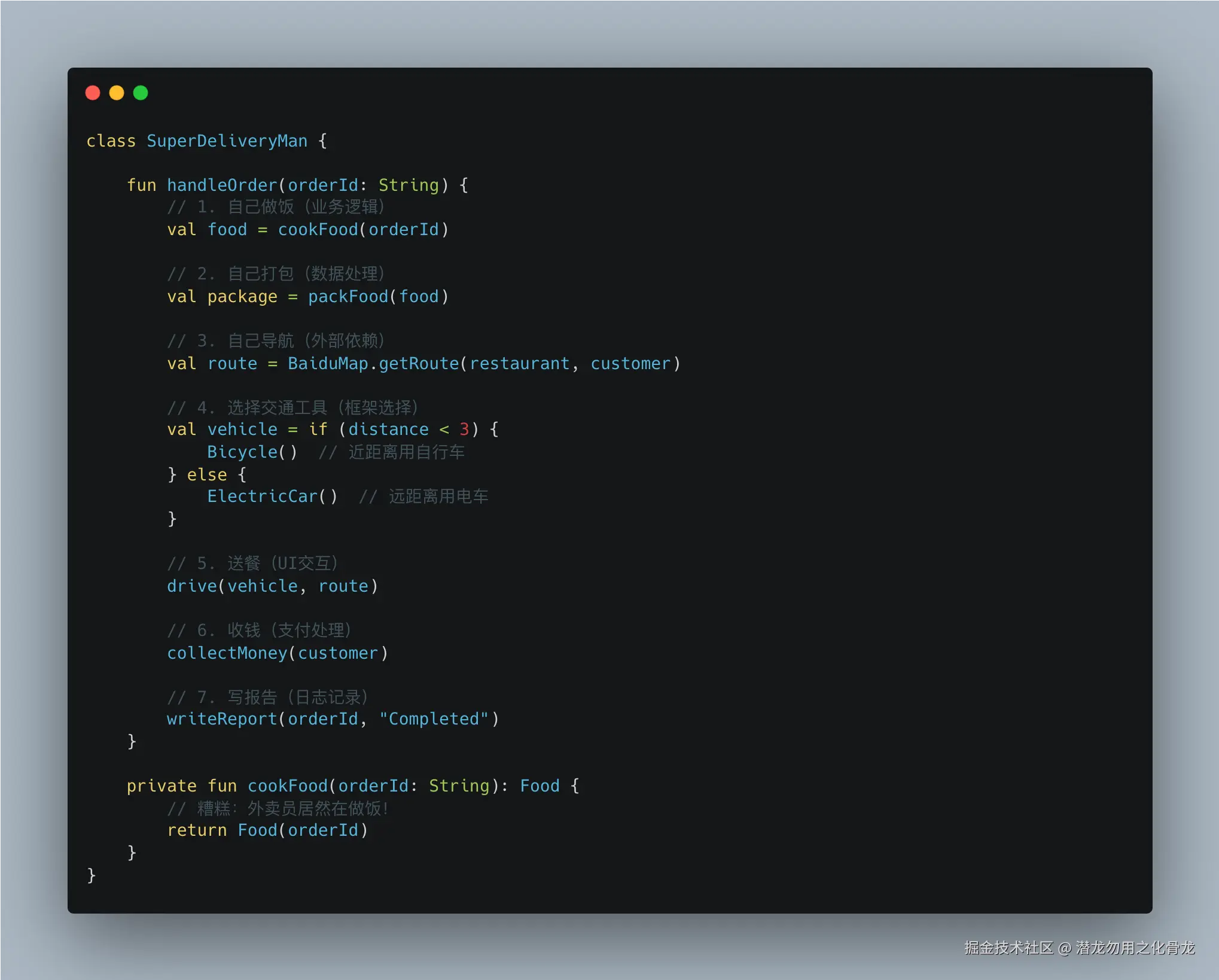The image size is (1219, 980).
Task: Click the SuperDeliveryMan class name
Action: click(x=227, y=141)
